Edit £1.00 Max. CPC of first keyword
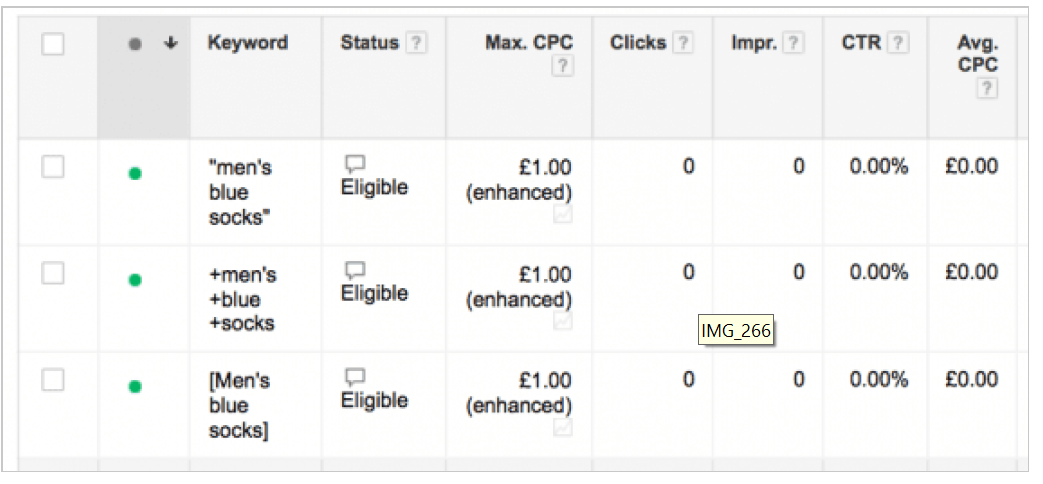This screenshot has height=484, width=1043. coord(545,167)
